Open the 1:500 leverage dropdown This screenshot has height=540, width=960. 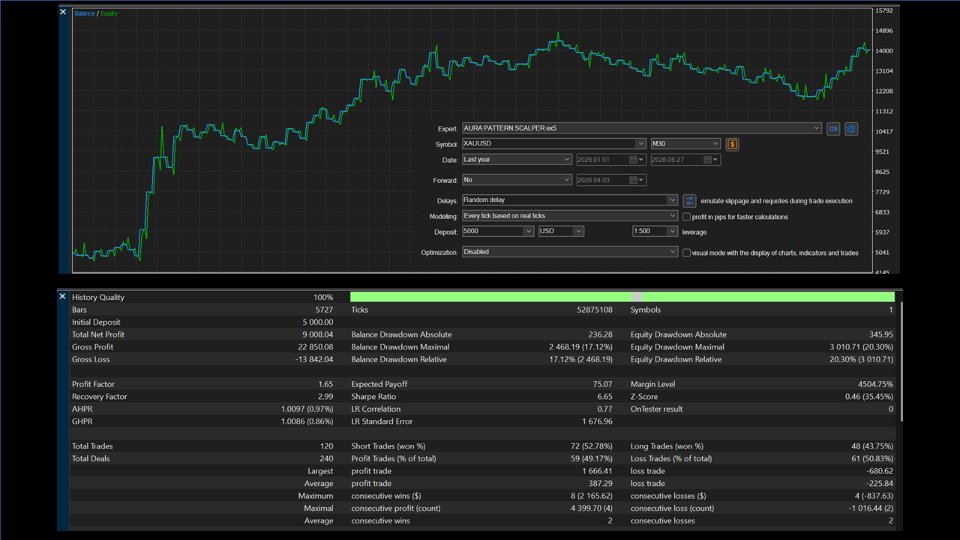tap(655, 231)
